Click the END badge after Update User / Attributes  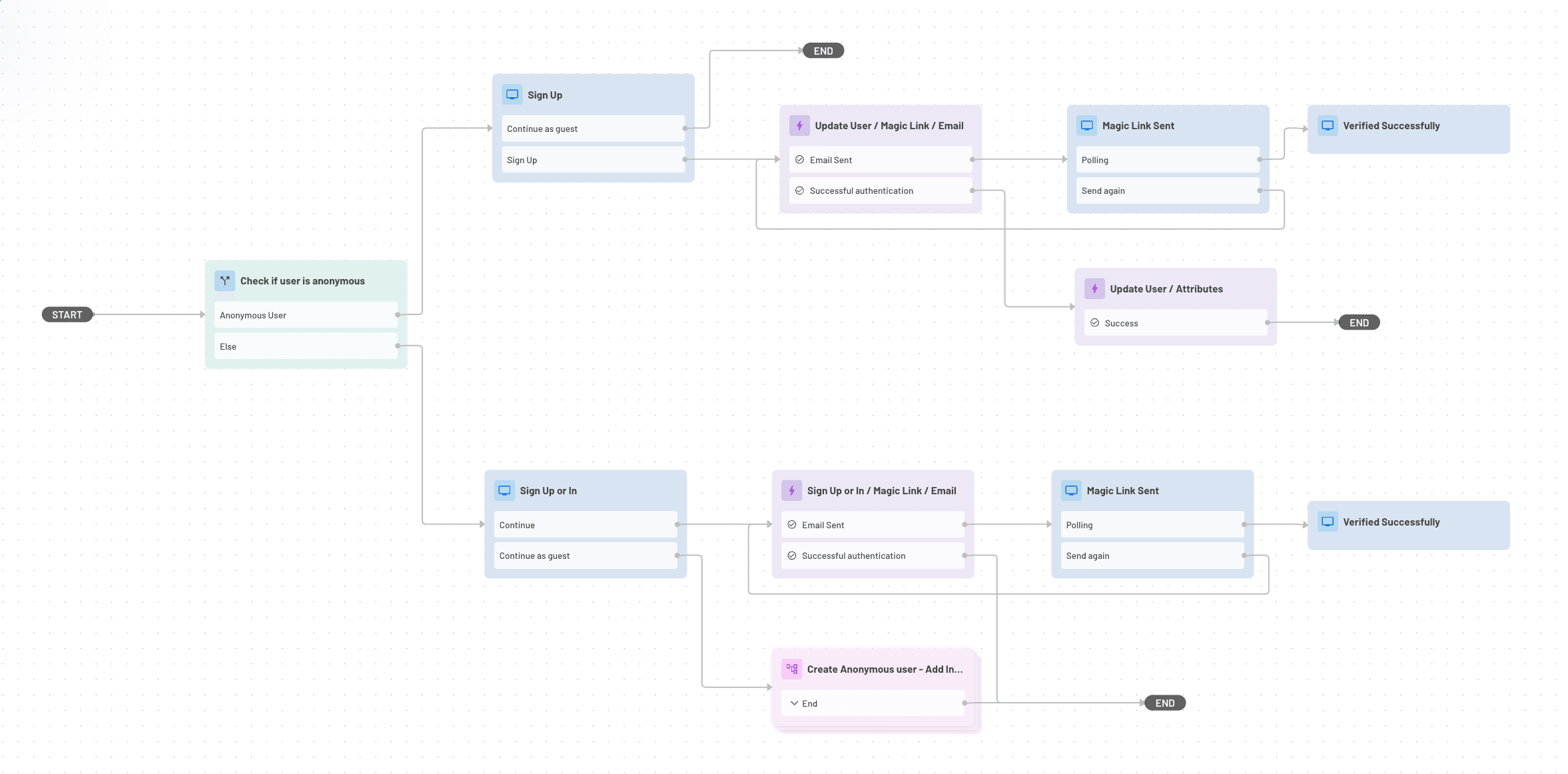coord(1359,322)
